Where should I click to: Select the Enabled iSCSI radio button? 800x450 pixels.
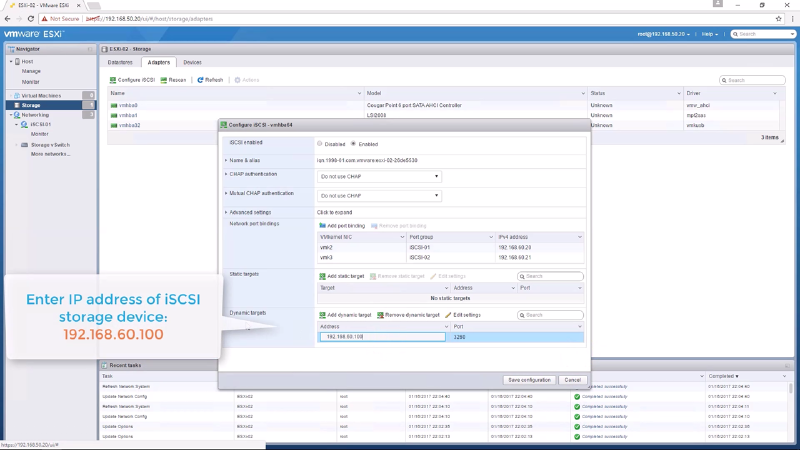[x=353, y=144]
